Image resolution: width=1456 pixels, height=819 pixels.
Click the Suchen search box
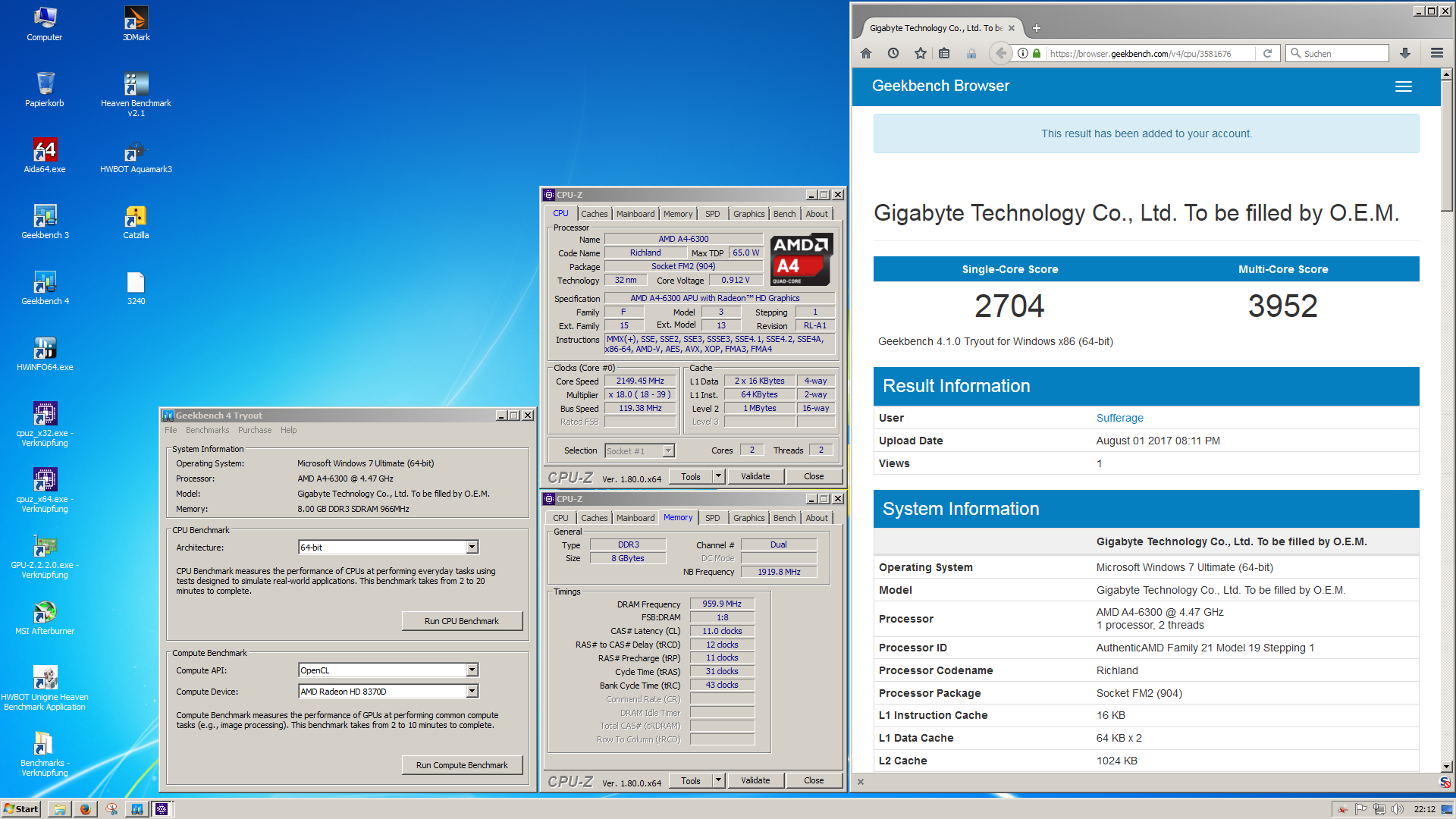pyautogui.click(x=1338, y=53)
